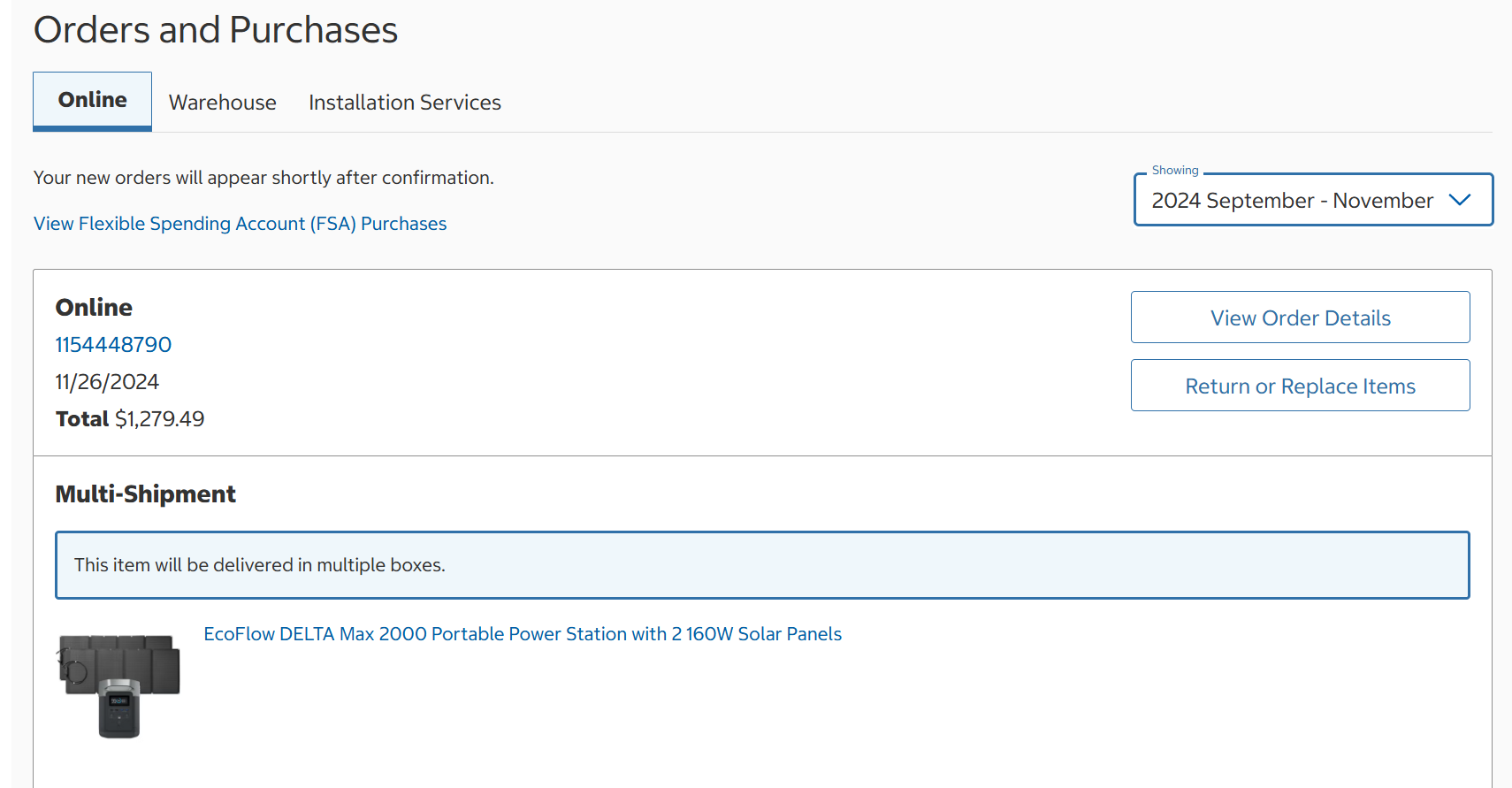Expand the date range dropdown chevron
Image resolution: width=1512 pixels, height=788 pixels.
pyautogui.click(x=1460, y=200)
